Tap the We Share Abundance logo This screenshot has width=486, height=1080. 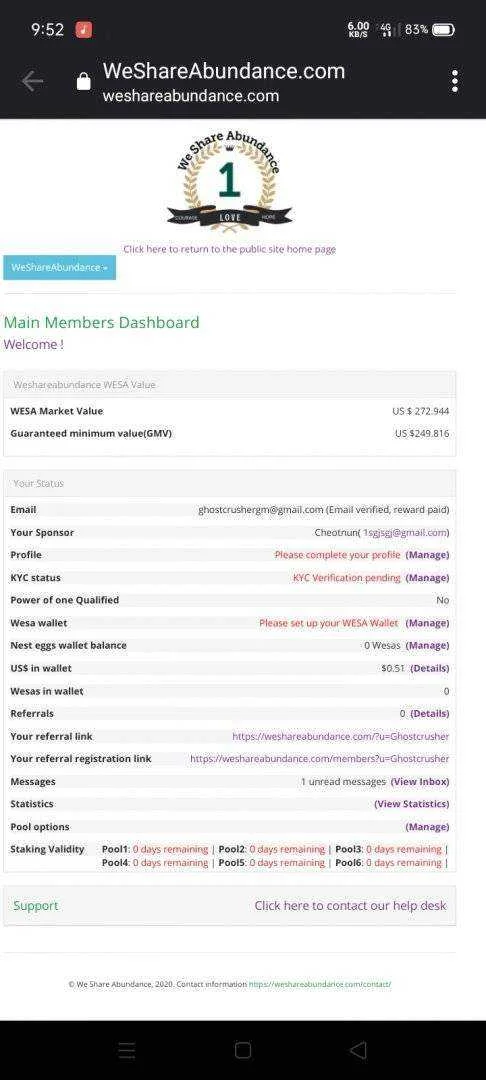[229, 180]
